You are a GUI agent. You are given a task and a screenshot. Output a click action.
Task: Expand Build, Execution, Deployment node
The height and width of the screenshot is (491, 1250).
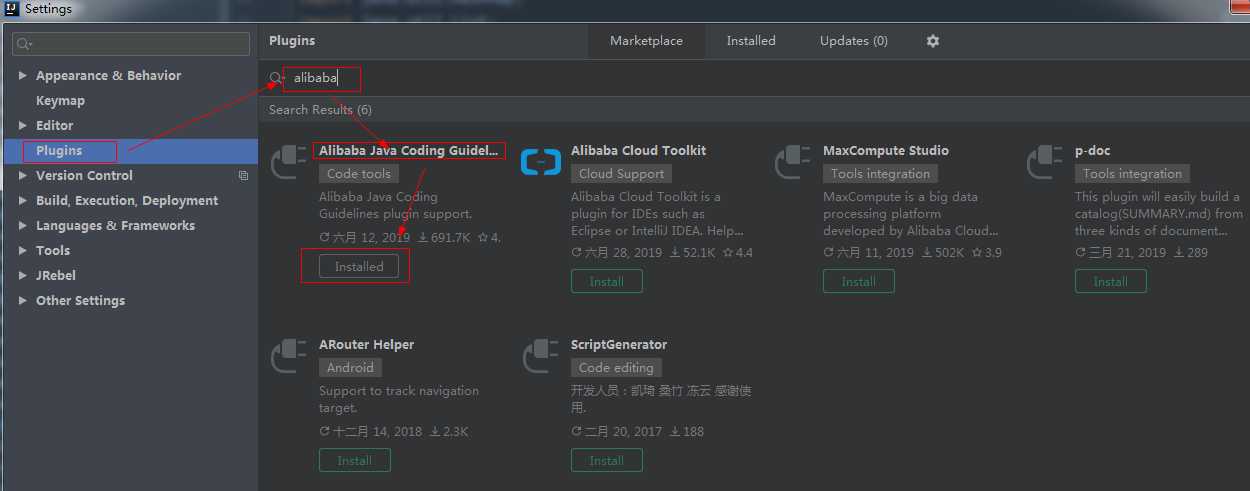[23, 201]
